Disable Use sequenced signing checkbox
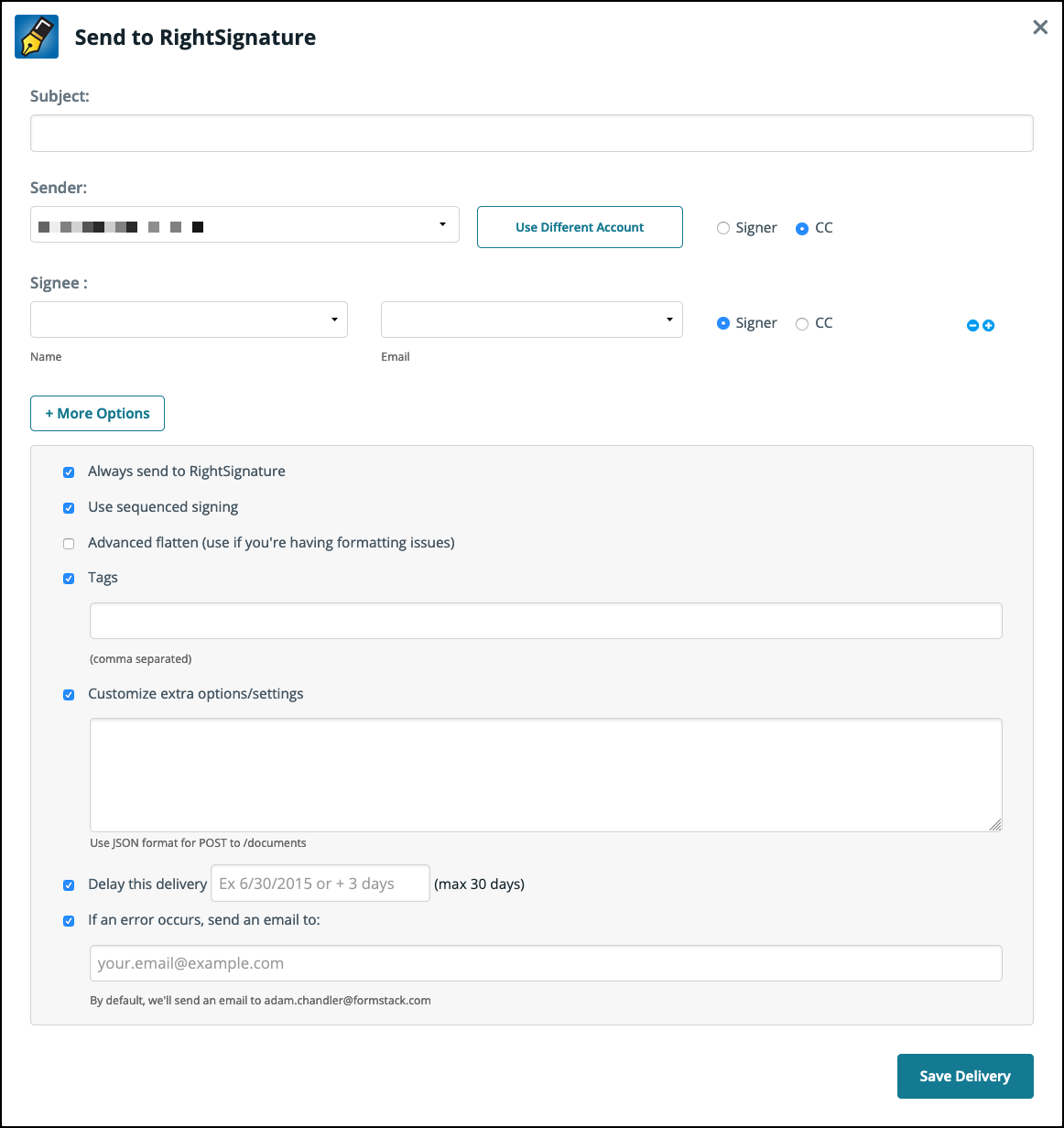The height and width of the screenshot is (1128, 1064). point(69,508)
